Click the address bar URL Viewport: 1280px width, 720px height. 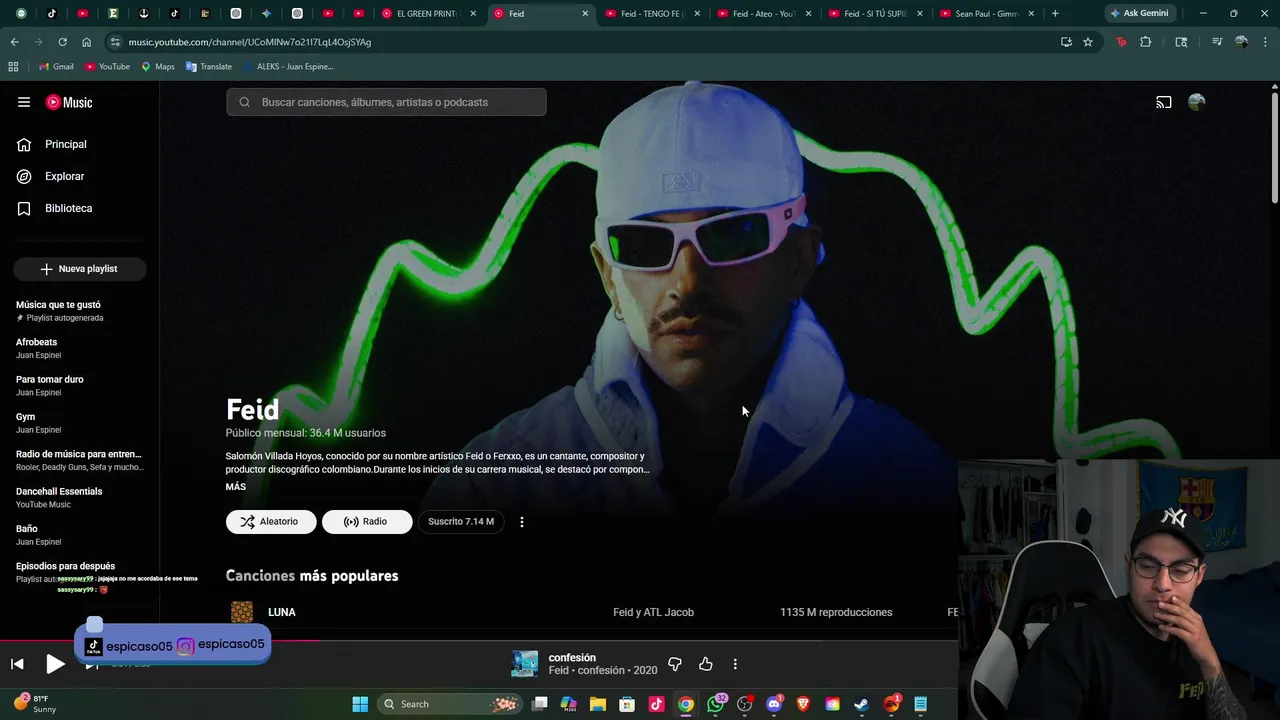point(250,42)
